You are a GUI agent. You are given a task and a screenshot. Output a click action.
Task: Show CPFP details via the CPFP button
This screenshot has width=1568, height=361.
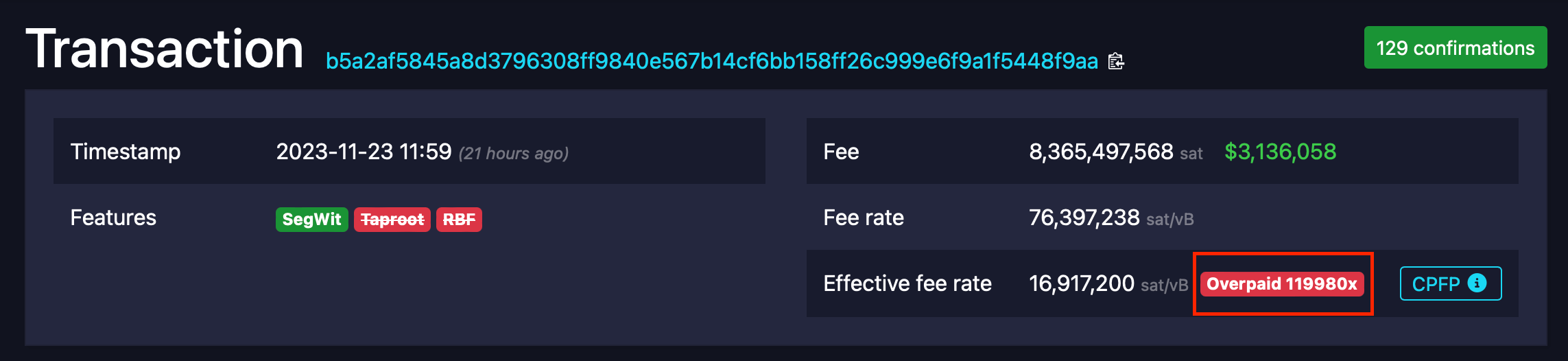[1436, 284]
